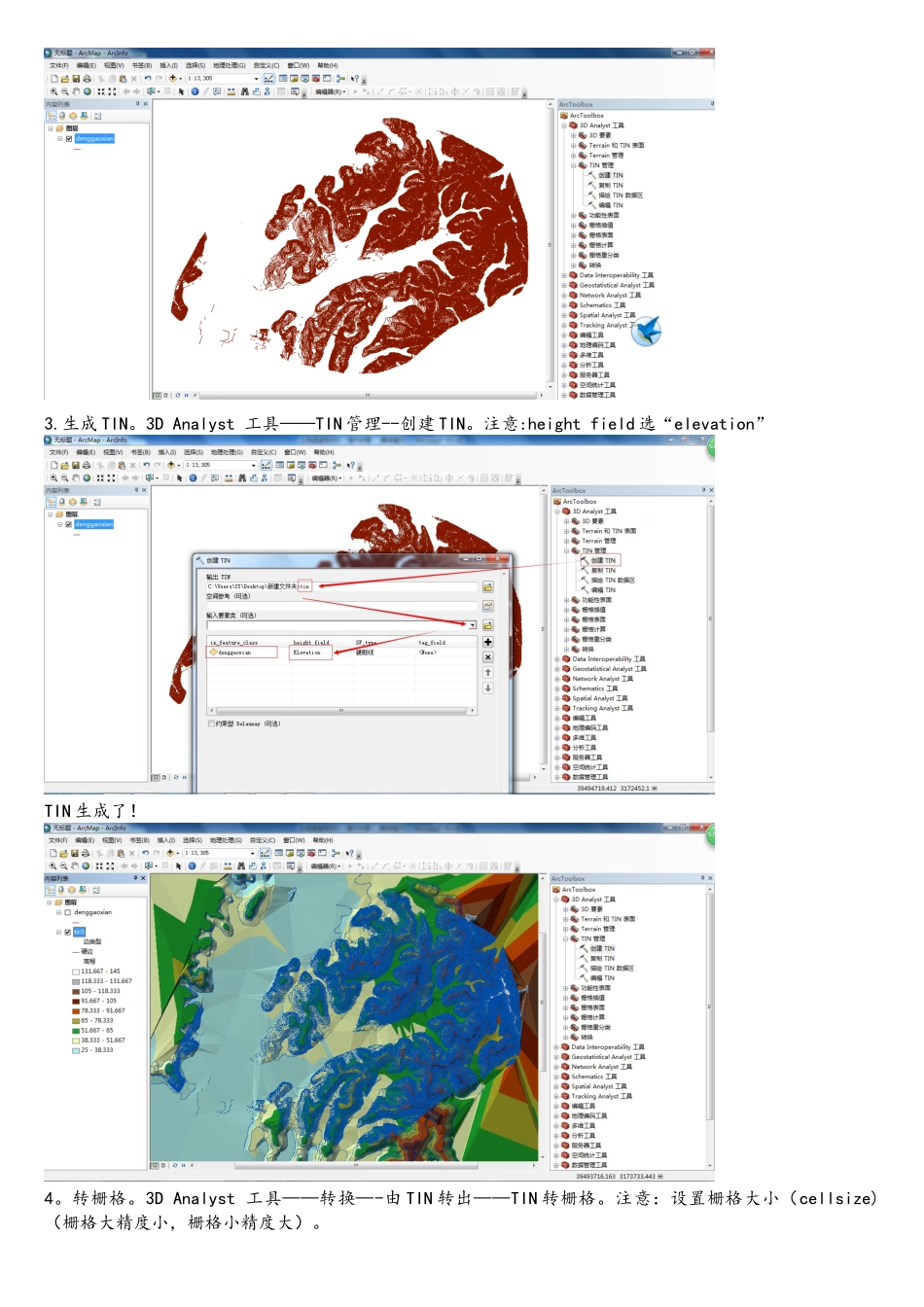The height and width of the screenshot is (1307, 924).
Task: Collapse 3D Analyst 工具 in red contour window toolbox
Action: pyautogui.click(x=564, y=125)
